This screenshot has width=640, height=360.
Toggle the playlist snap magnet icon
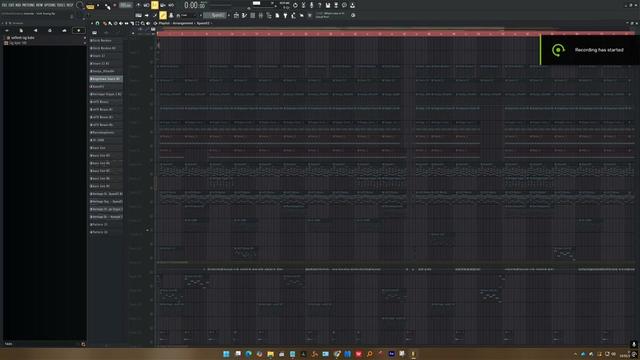coord(97,23)
